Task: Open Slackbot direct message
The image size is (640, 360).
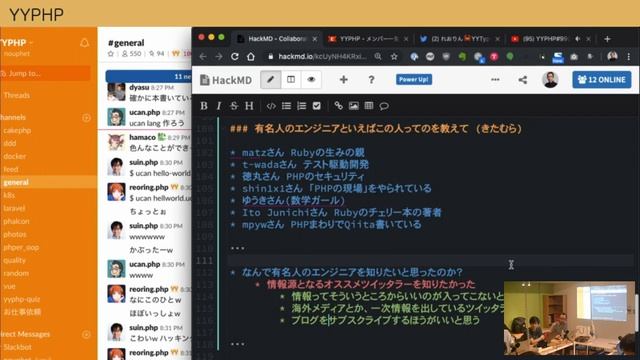Action: tap(18, 347)
